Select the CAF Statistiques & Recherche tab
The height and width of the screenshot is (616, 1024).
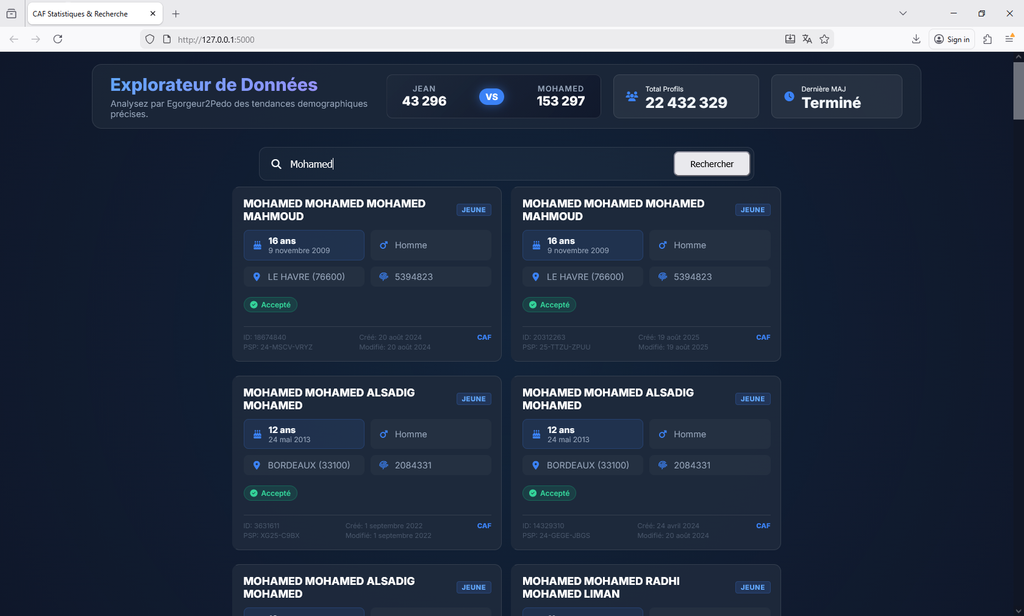tap(88, 13)
